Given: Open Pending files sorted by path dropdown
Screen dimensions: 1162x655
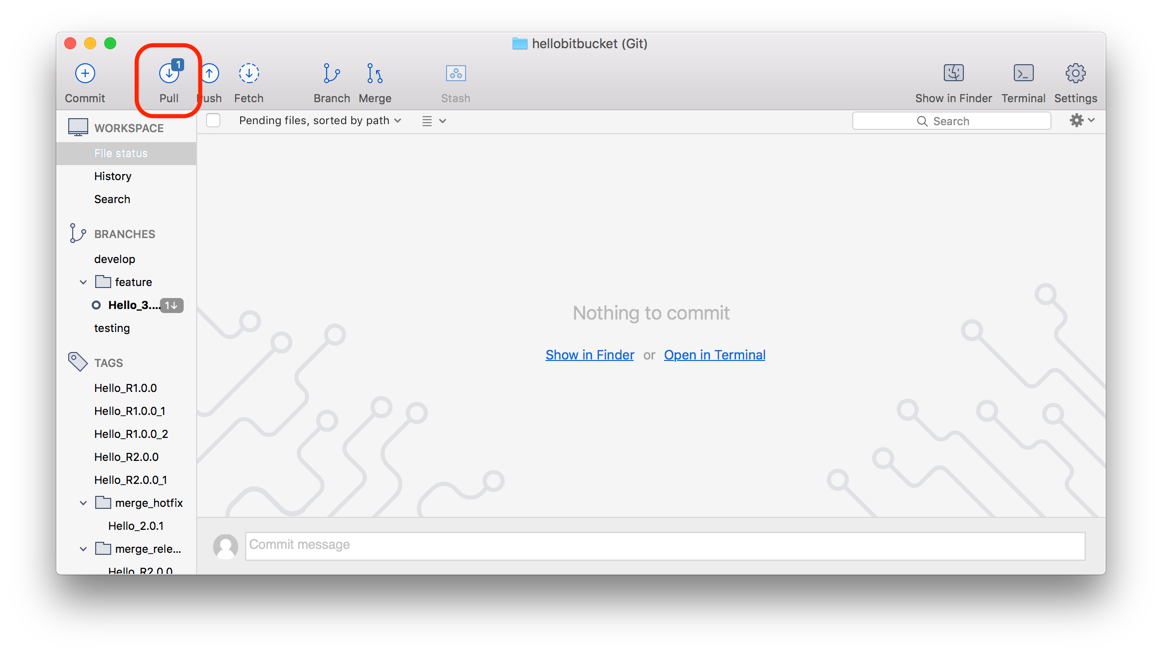Looking at the screenshot, I should coord(320,120).
